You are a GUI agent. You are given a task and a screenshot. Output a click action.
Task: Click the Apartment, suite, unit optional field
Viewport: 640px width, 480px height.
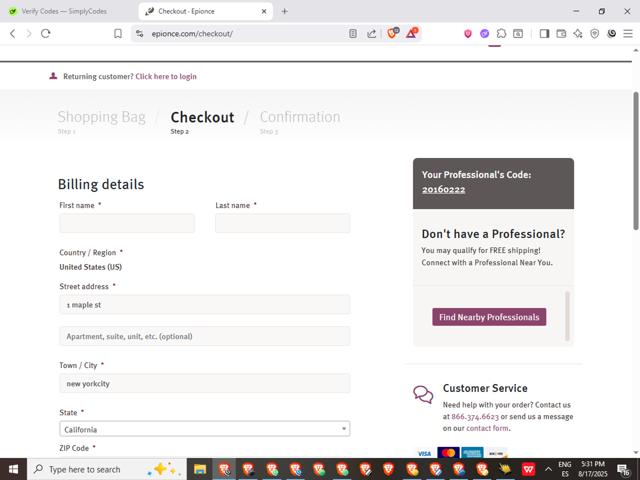point(205,336)
